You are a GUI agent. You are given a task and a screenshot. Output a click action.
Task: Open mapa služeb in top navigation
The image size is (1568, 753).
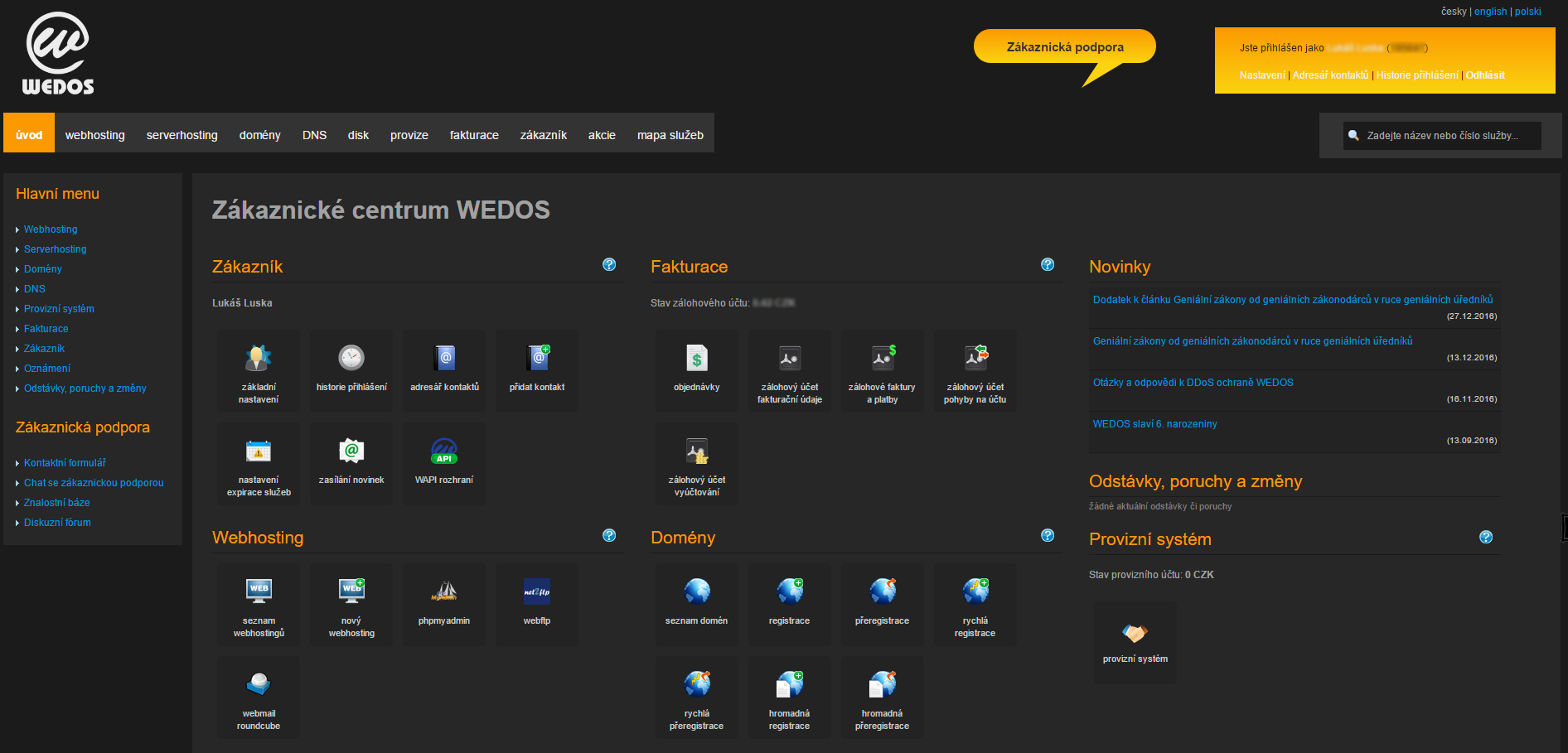(x=670, y=135)
